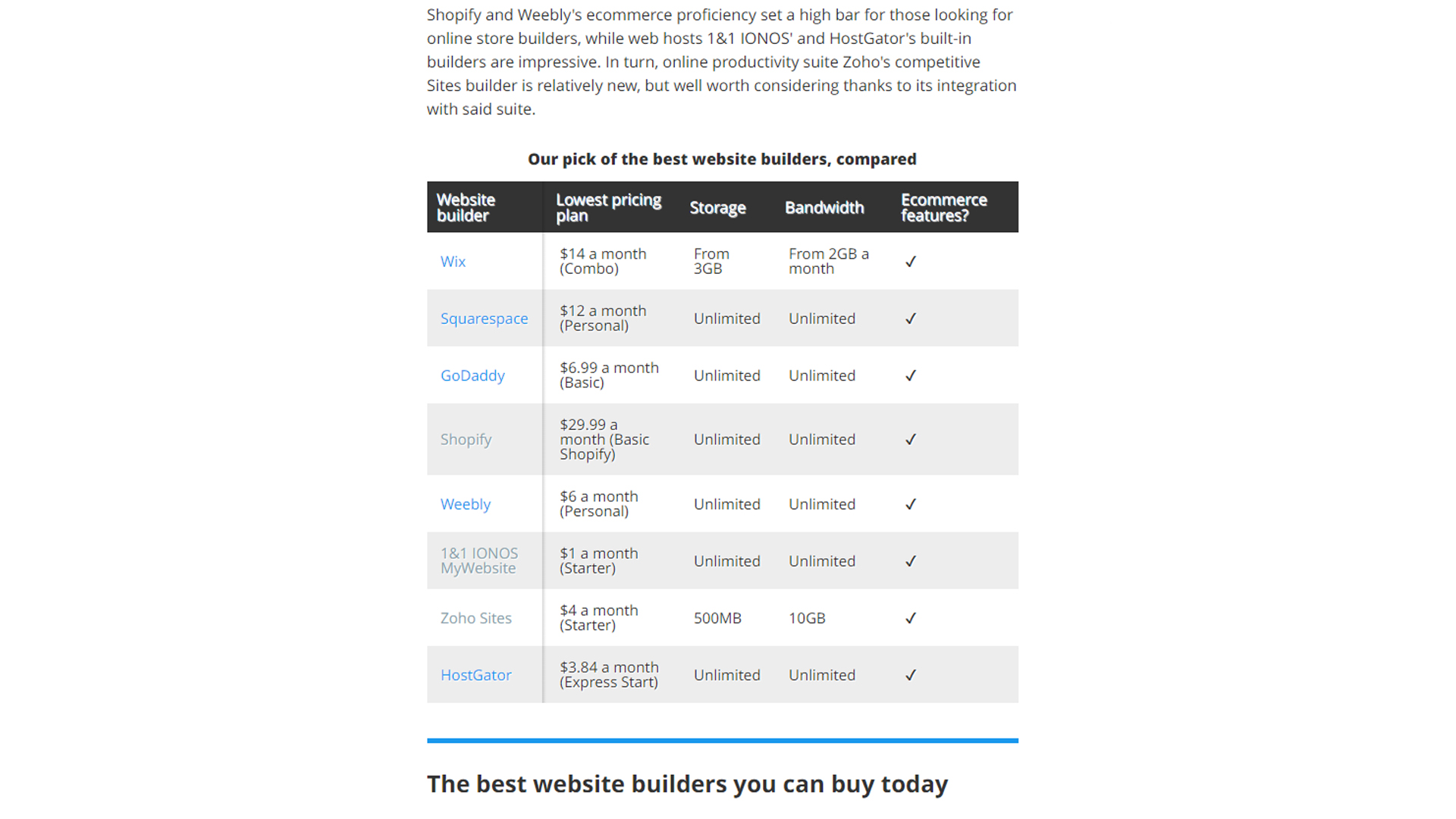
Task: Click the HostGator ecommerce checkmark icon
Action: point(911,675)
